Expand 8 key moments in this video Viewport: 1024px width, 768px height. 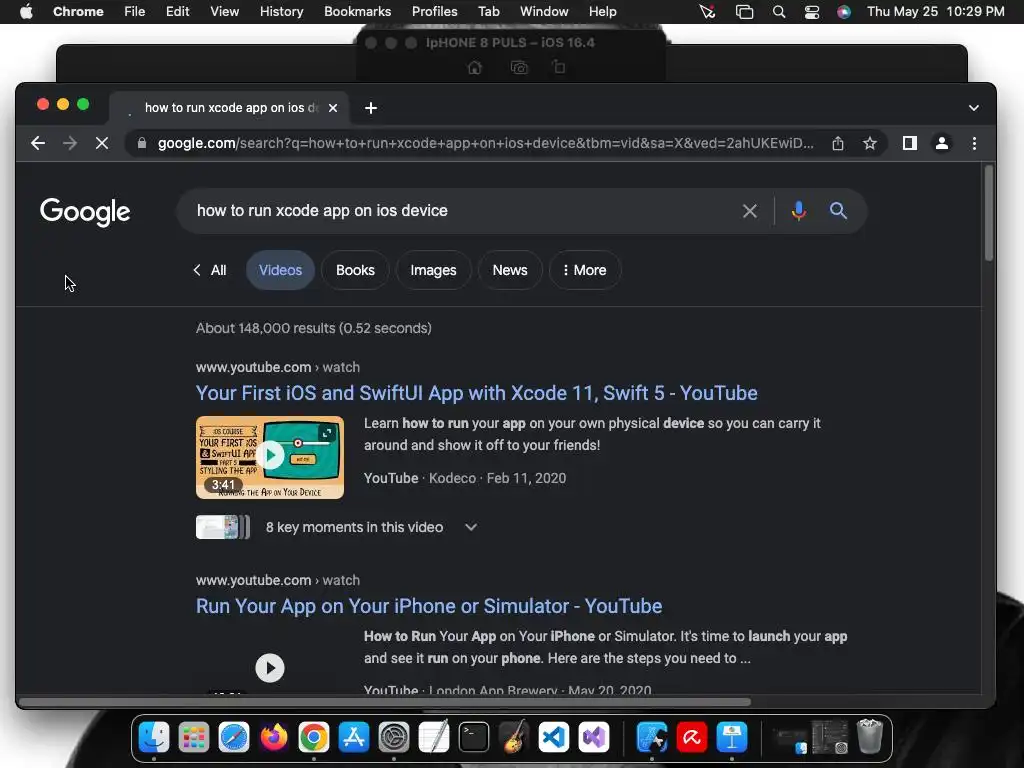click(x=371, y=527)
